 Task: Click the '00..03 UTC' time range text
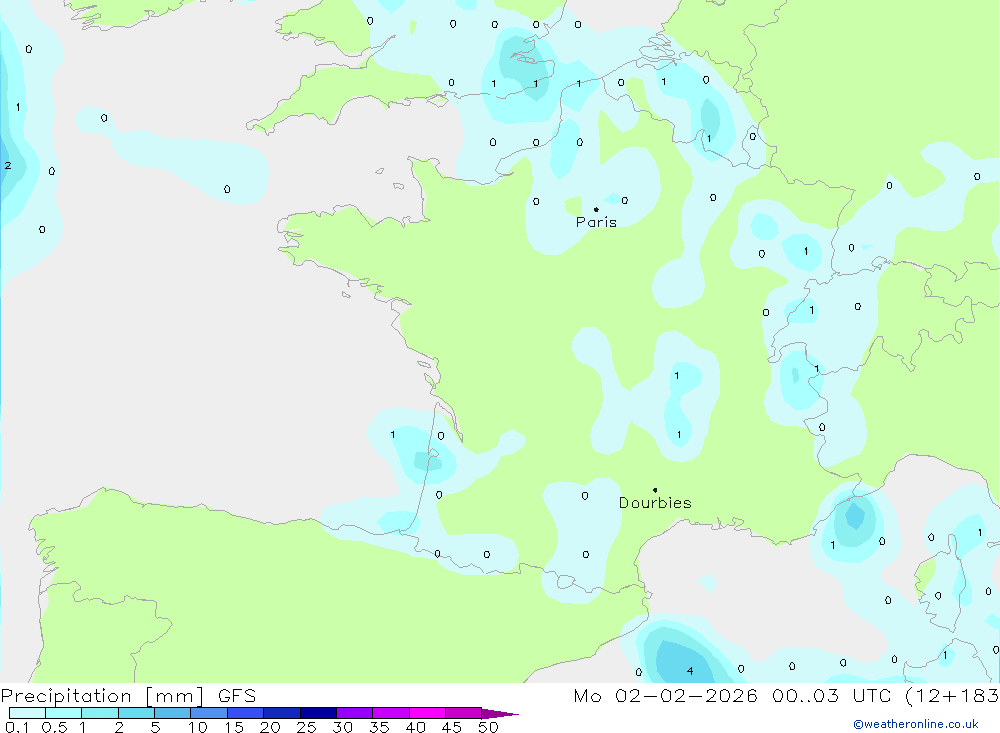click(x=831, y=695)
